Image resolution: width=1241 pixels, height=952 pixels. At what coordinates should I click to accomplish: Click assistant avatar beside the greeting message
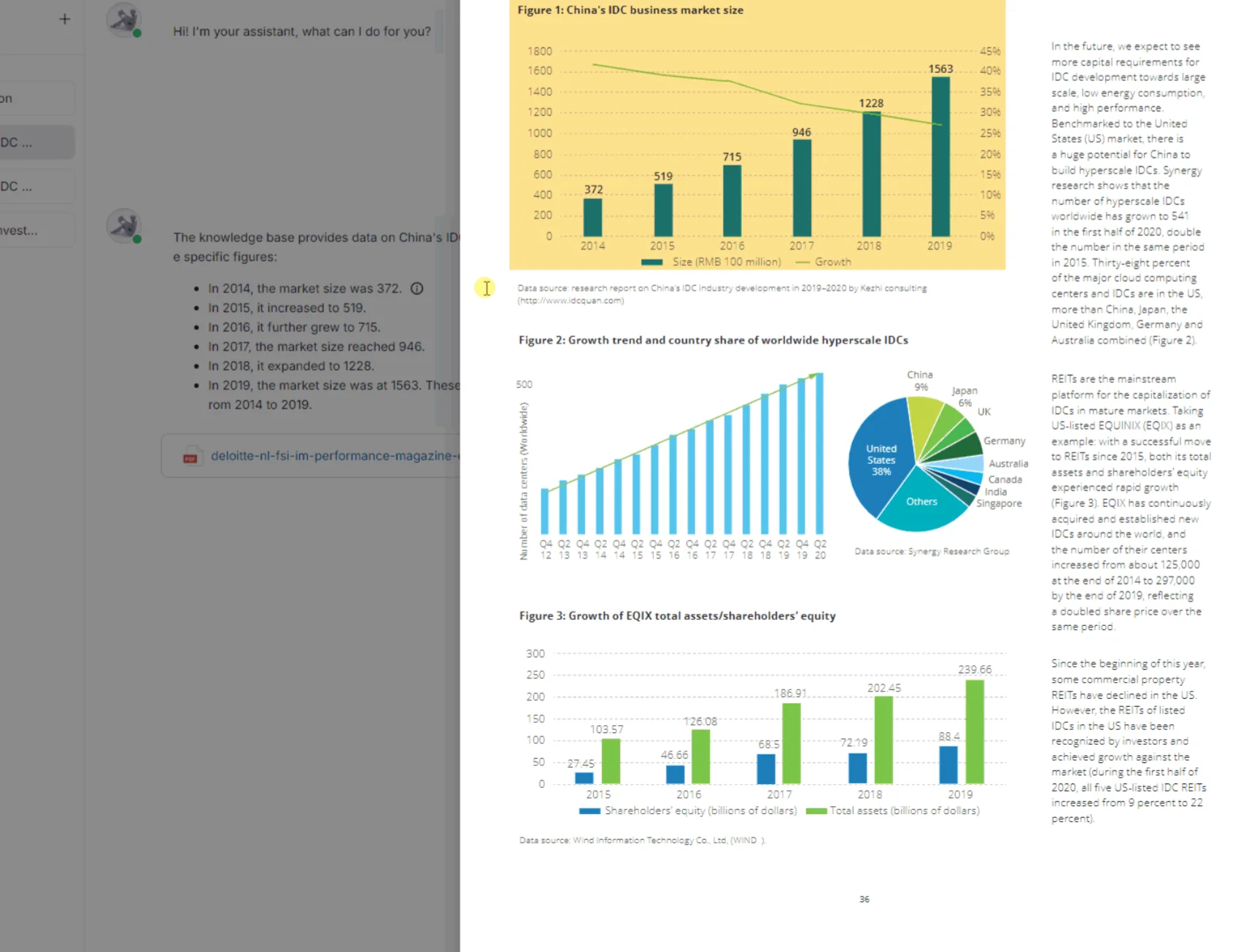click(123, 20)
